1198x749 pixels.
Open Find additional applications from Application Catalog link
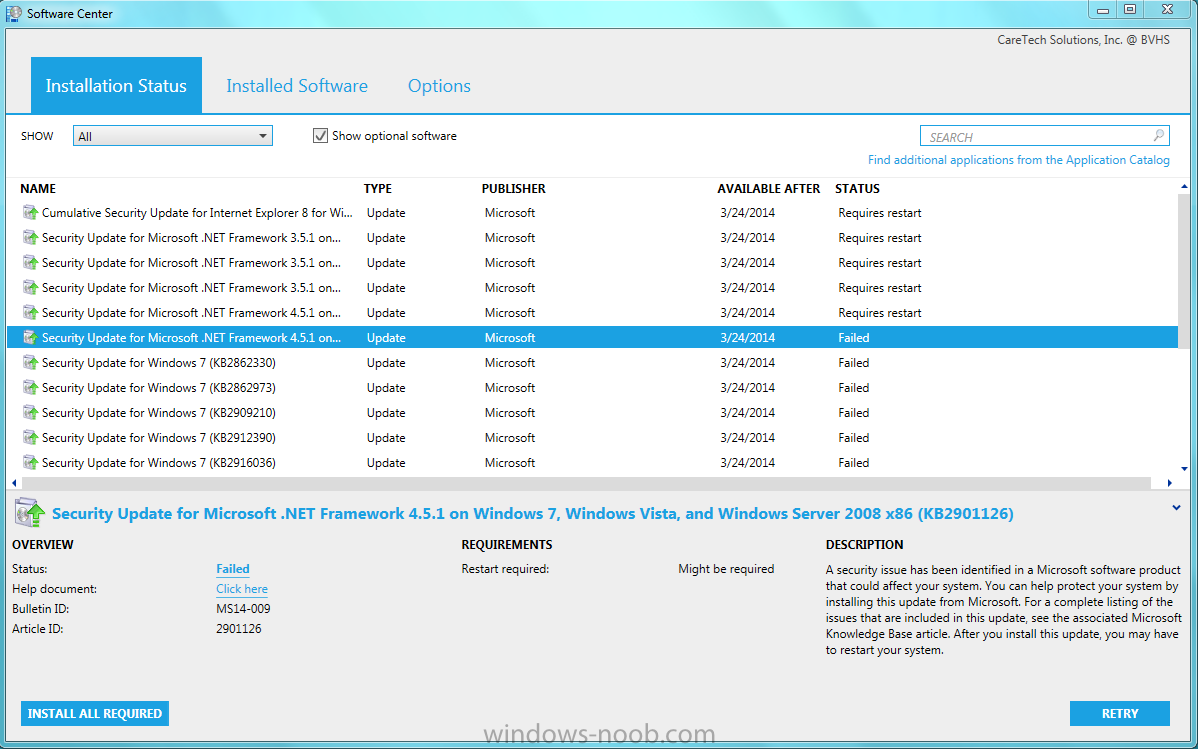1018,160
